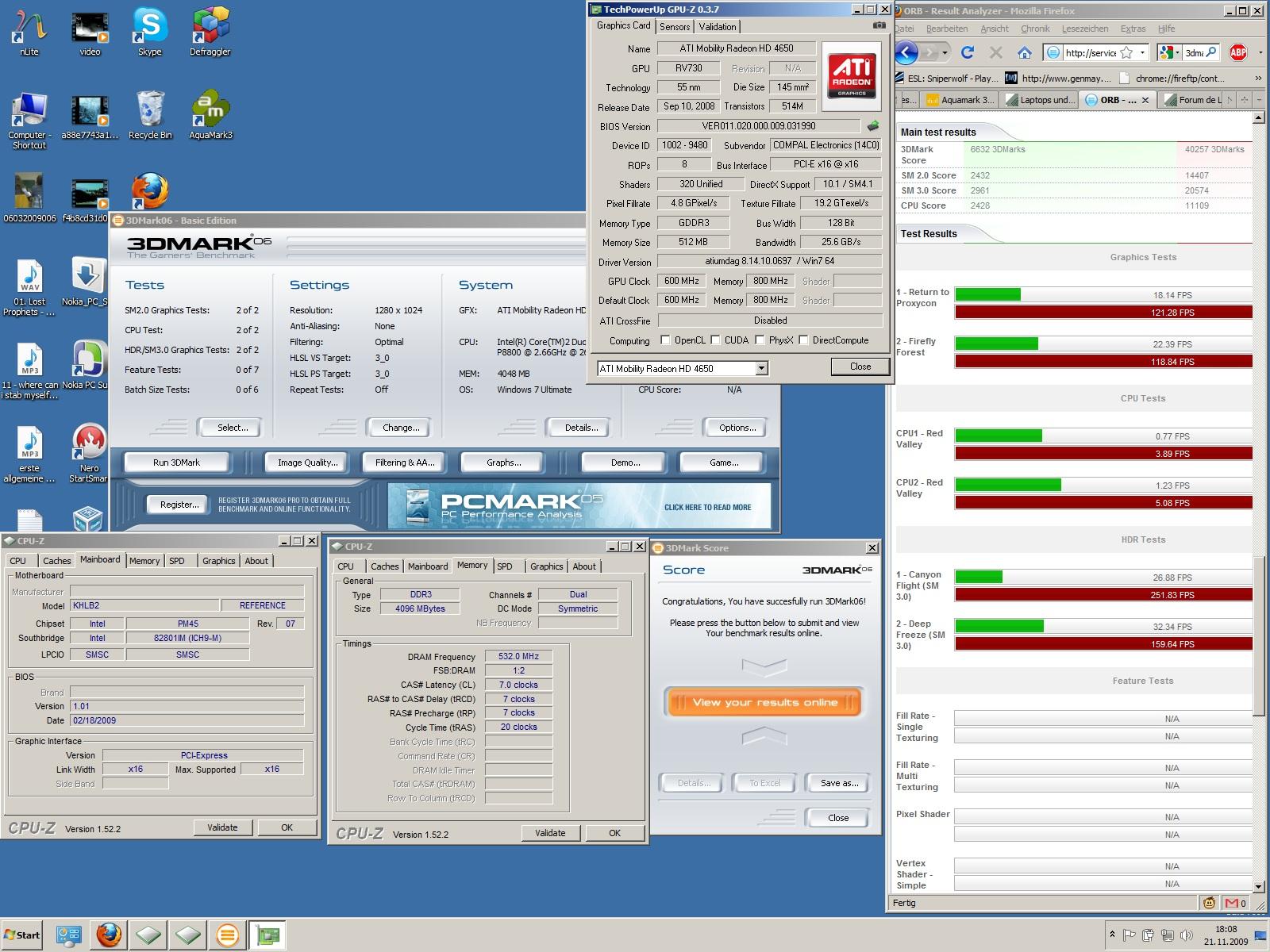Open the Recycle Bin icon

[150, 113]
